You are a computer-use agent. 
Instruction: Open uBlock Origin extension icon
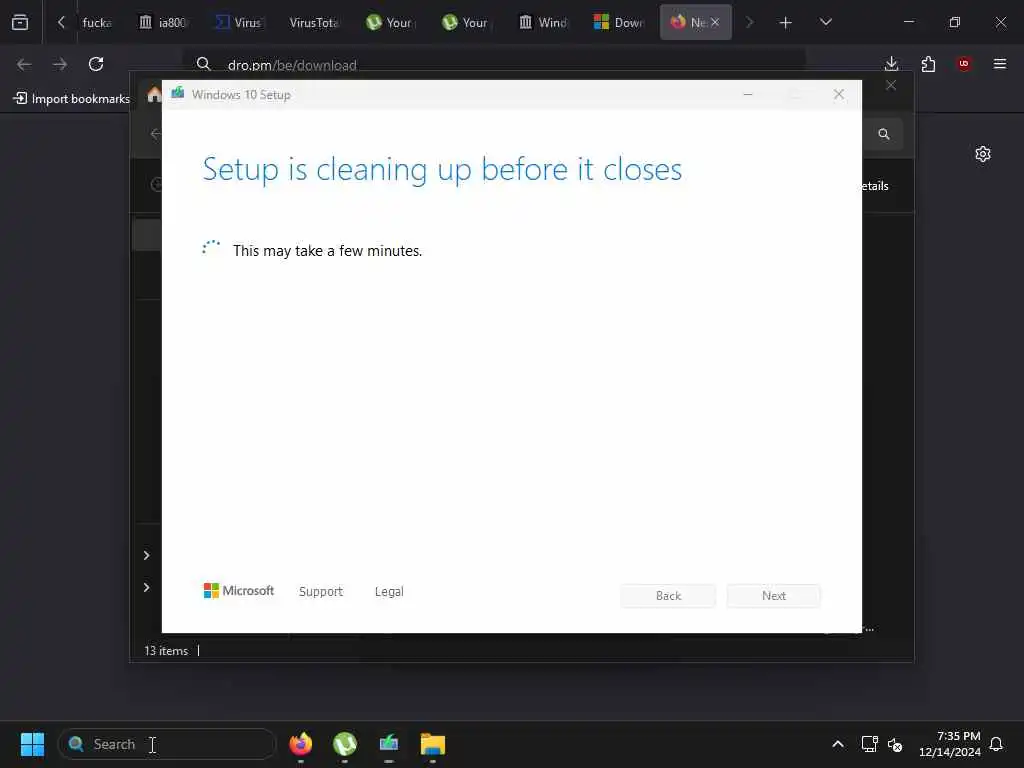coord(964,64)
